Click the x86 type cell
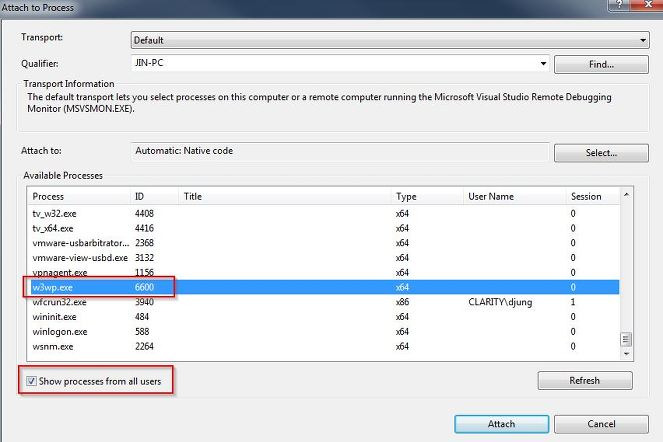This screenshot has width=663, height=442. coord(402,302)
